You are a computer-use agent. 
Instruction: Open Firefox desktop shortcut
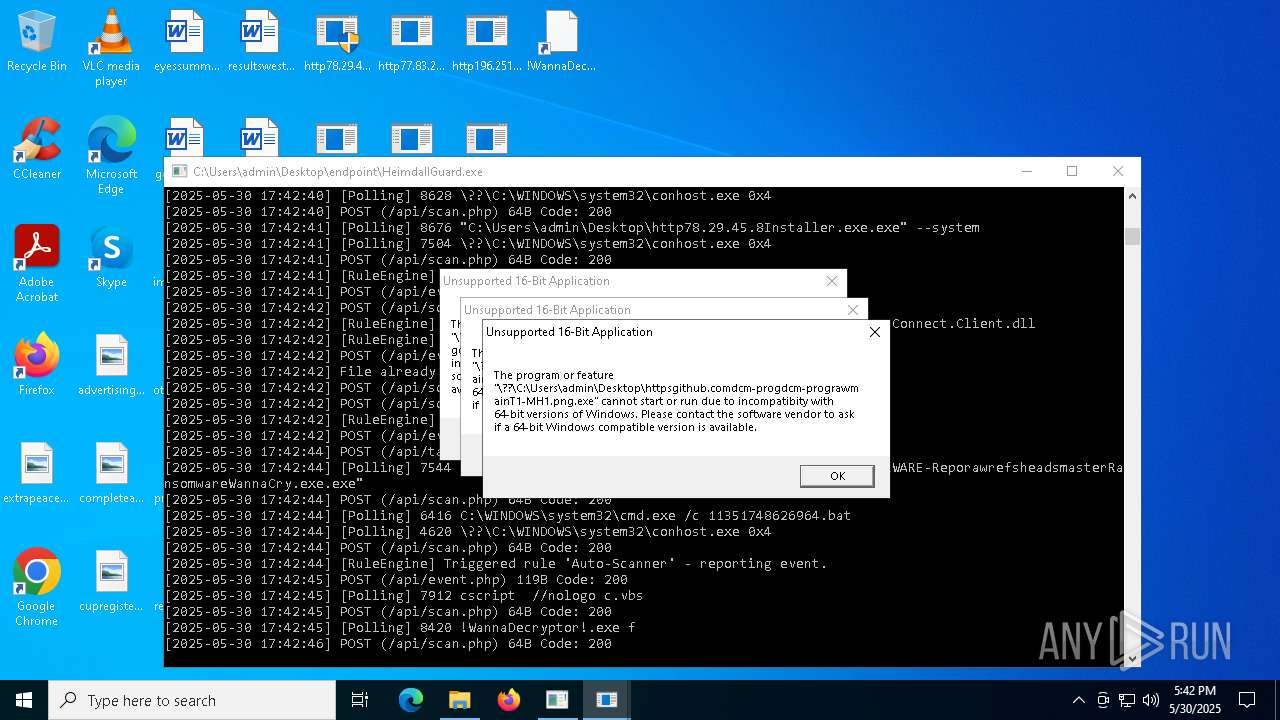[37, 366]
